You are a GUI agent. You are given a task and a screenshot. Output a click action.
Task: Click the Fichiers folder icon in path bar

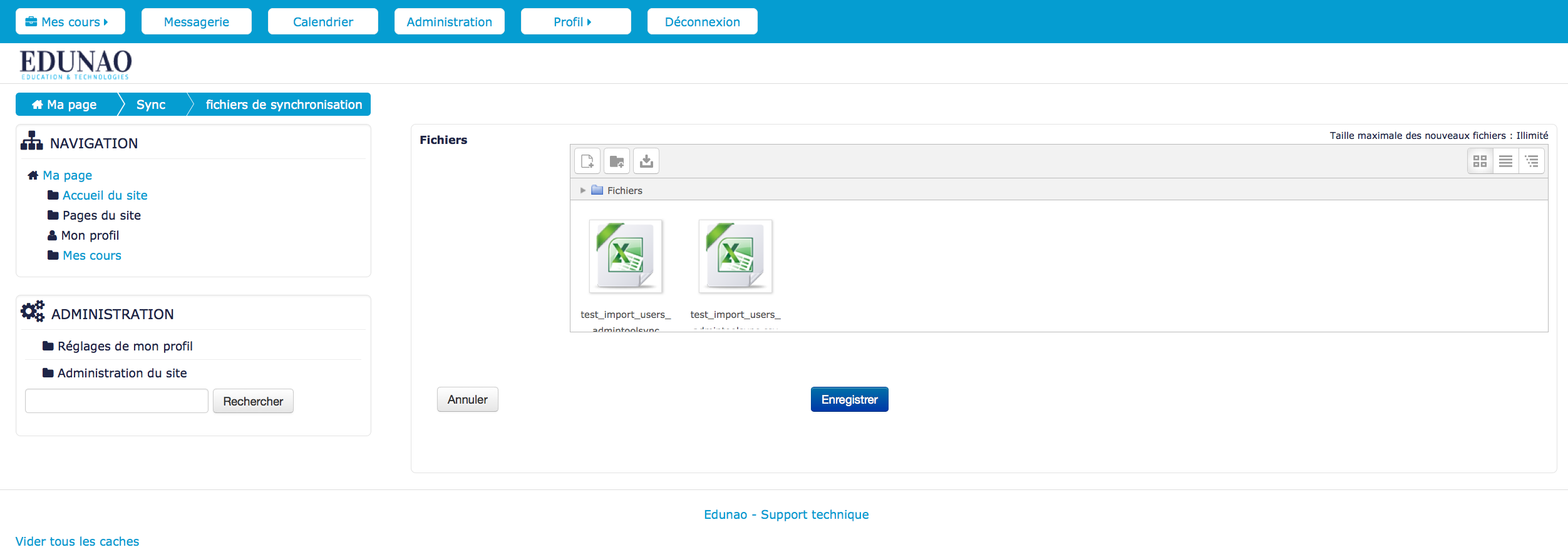pyautogui.click(x=597, y=190)
